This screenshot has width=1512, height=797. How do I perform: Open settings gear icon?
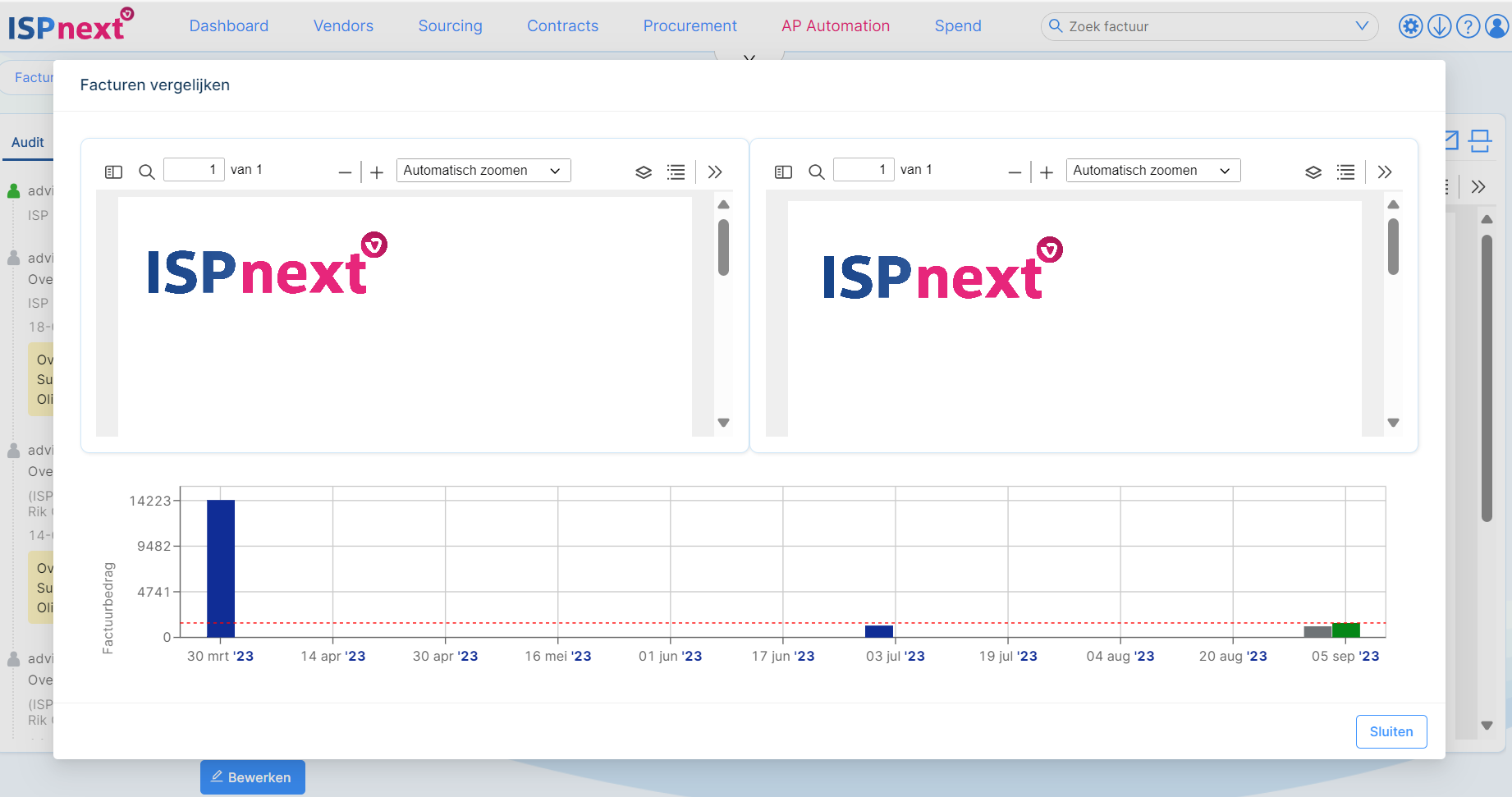tap(1410, 26)
